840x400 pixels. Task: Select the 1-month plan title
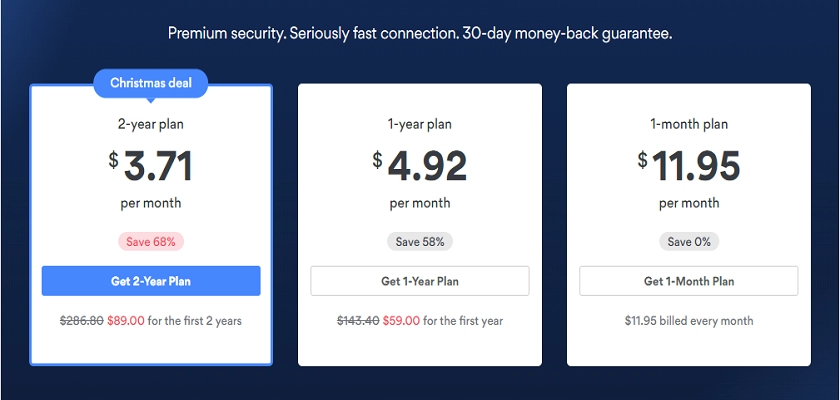pyautogui.click(x=689, y=124)
